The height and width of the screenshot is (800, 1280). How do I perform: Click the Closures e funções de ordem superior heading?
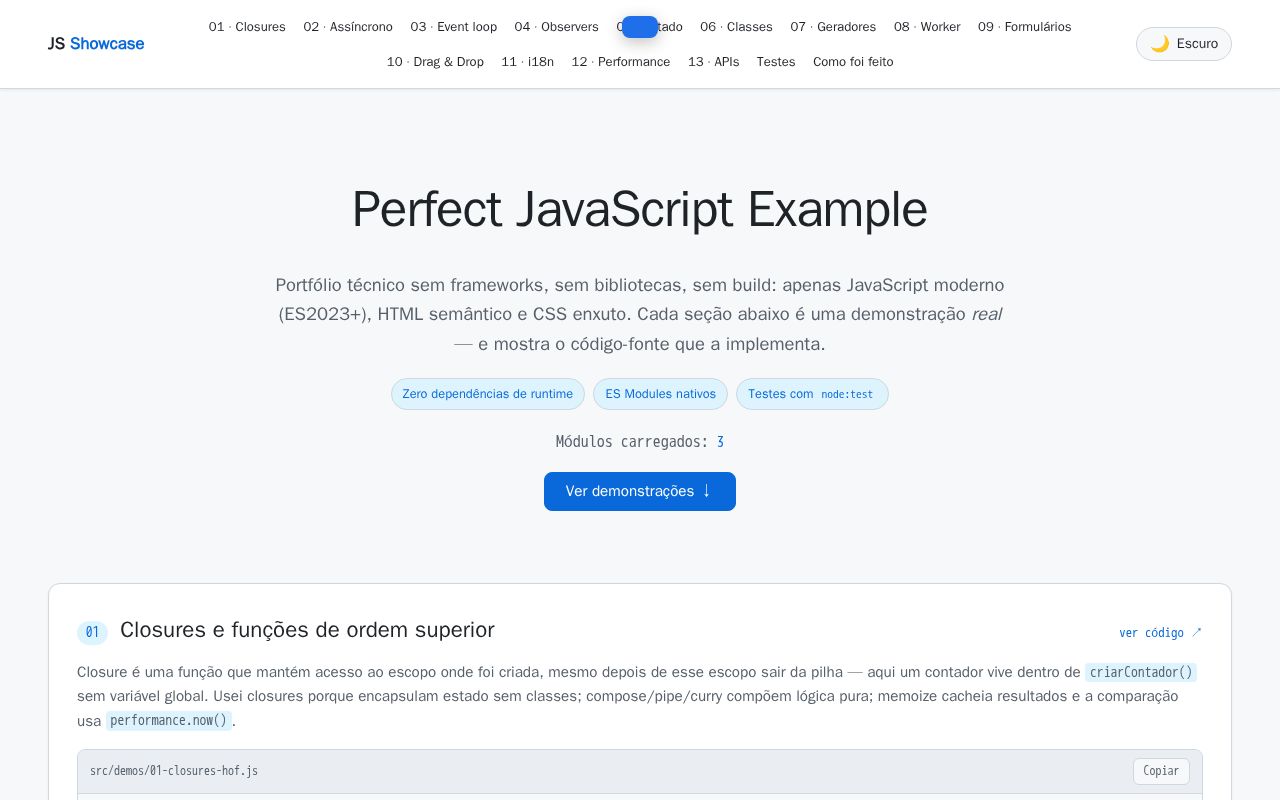(307, 630)
